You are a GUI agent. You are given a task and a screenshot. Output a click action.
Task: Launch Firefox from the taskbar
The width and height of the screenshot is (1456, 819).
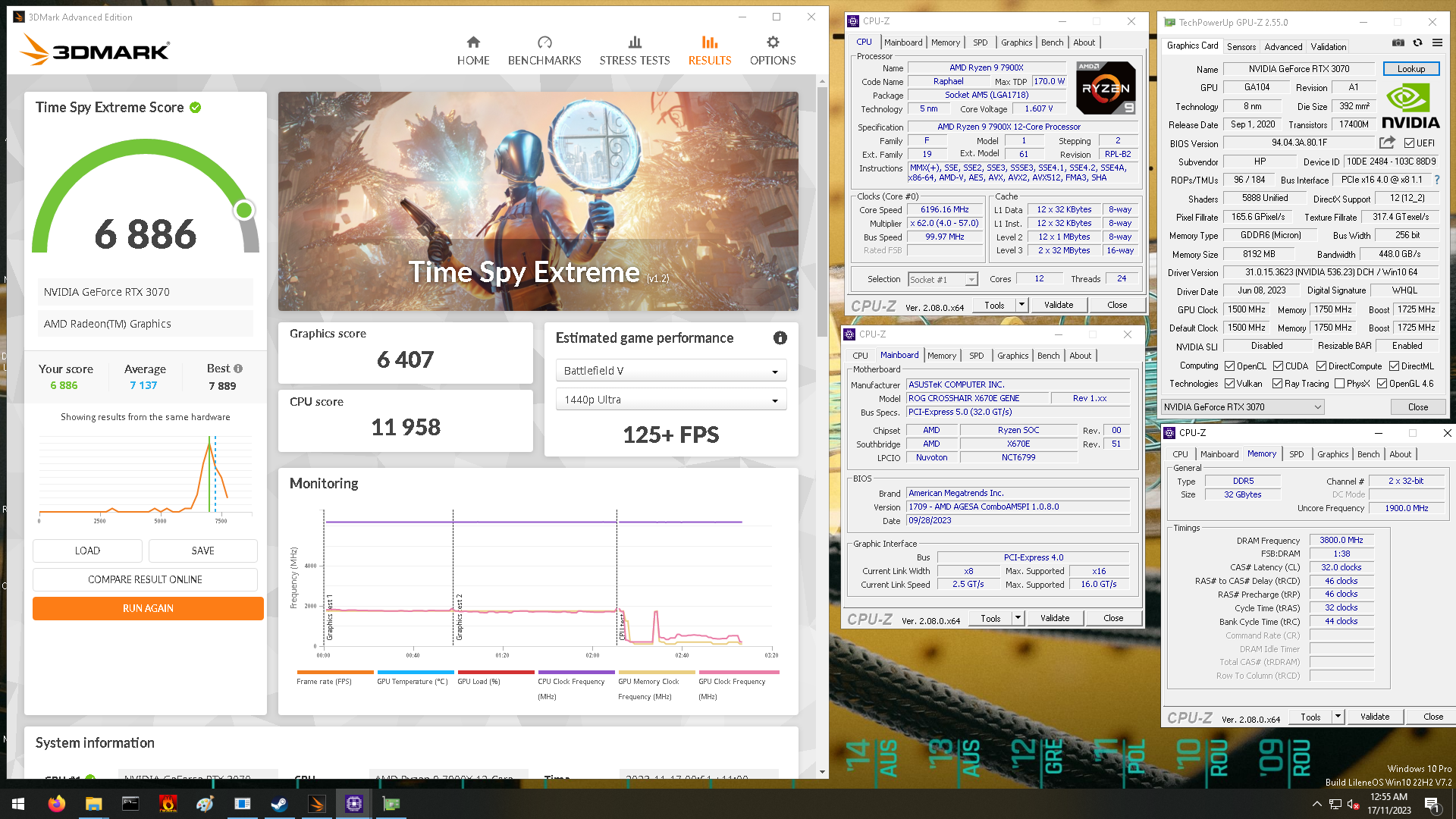(56, 804)
